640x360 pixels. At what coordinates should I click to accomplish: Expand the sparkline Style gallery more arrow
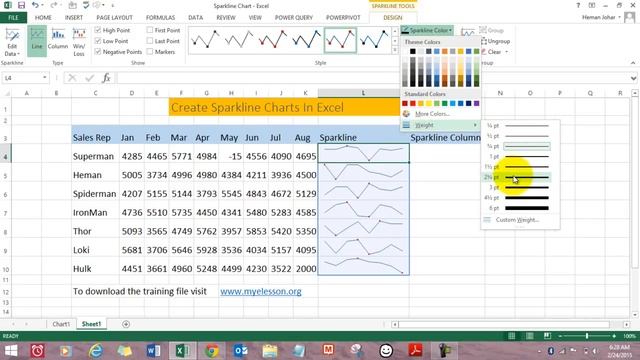[x=395, y=51]
